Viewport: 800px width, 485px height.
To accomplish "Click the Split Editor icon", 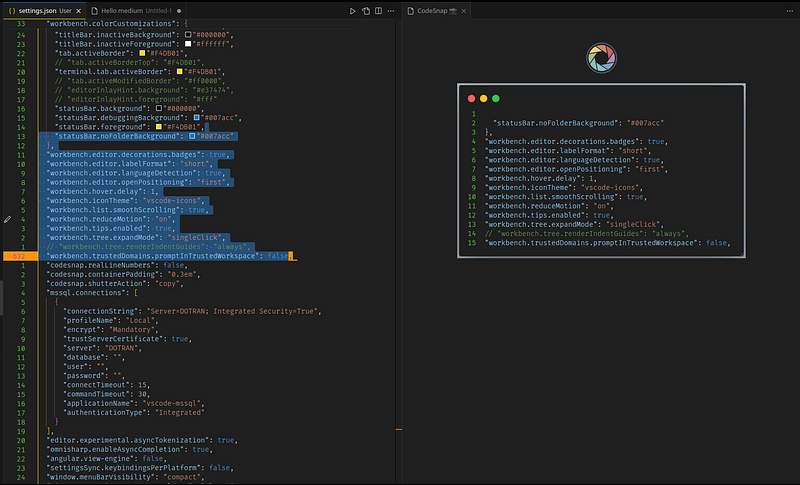I will point(379,11).
